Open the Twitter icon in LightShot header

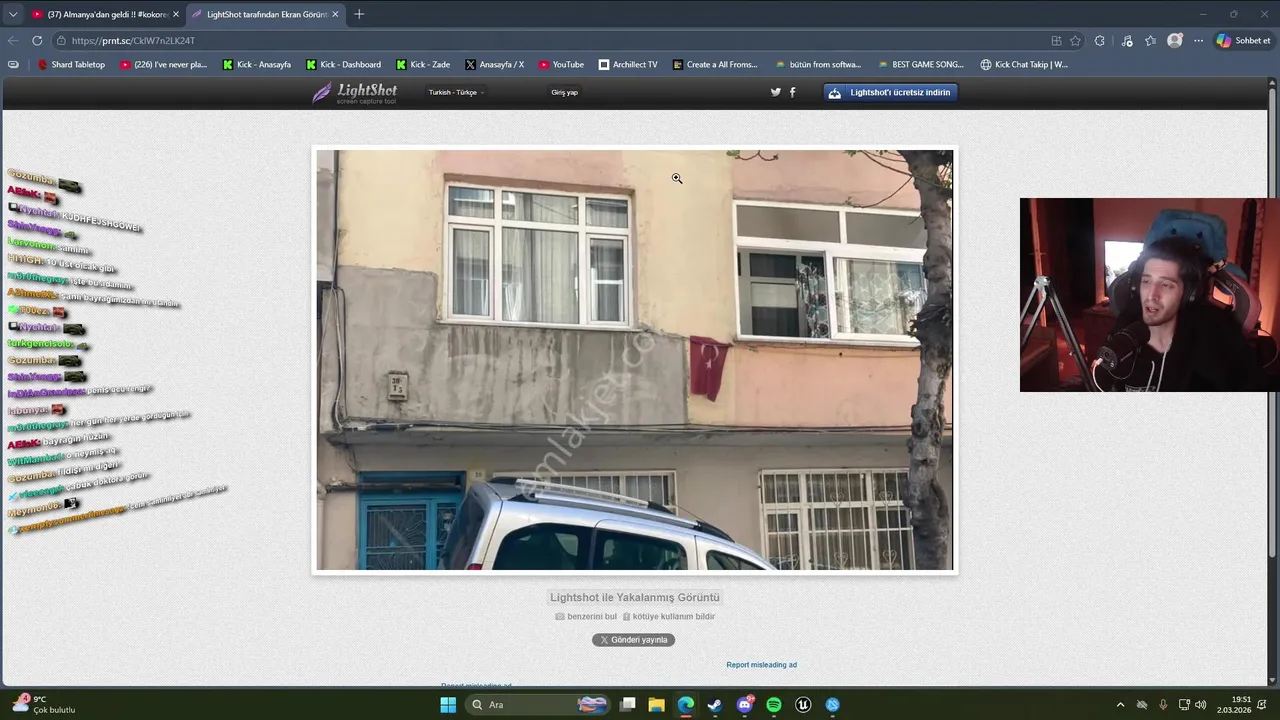[775, 92]
